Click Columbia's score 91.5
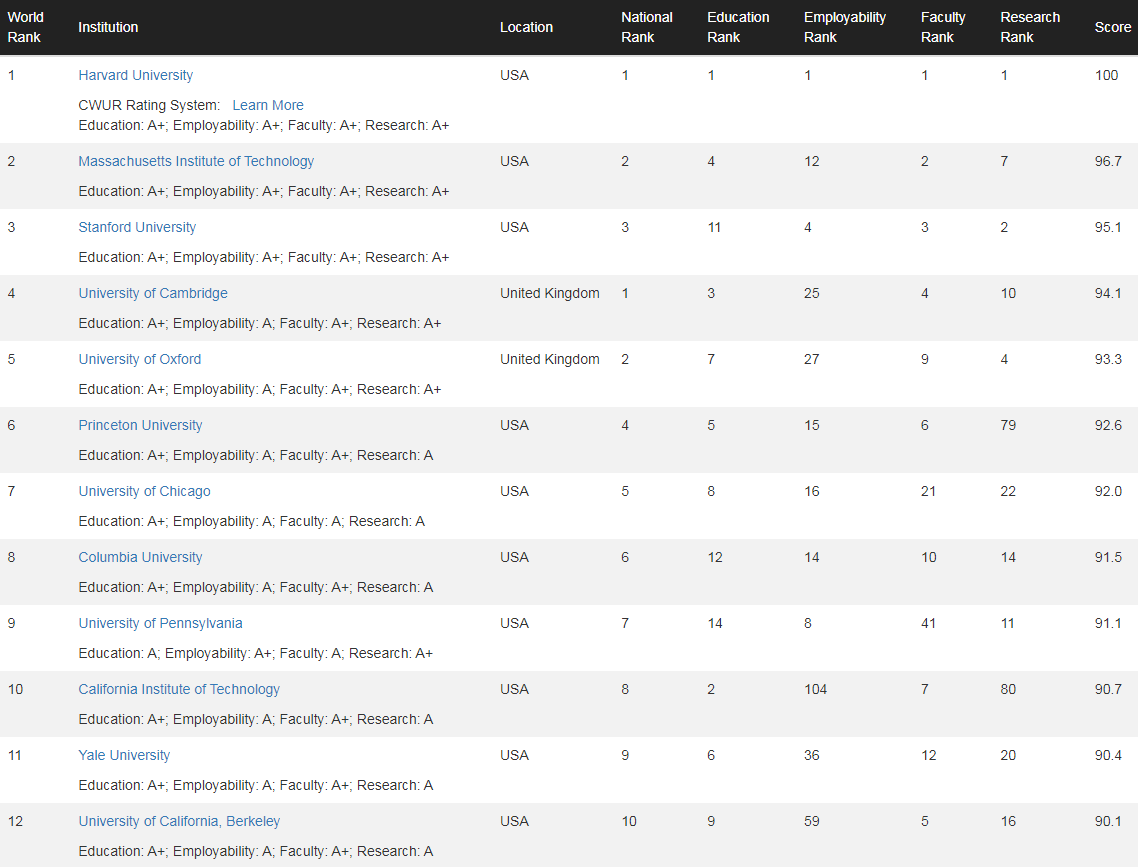The image size is (1138, 867). 1108,557
